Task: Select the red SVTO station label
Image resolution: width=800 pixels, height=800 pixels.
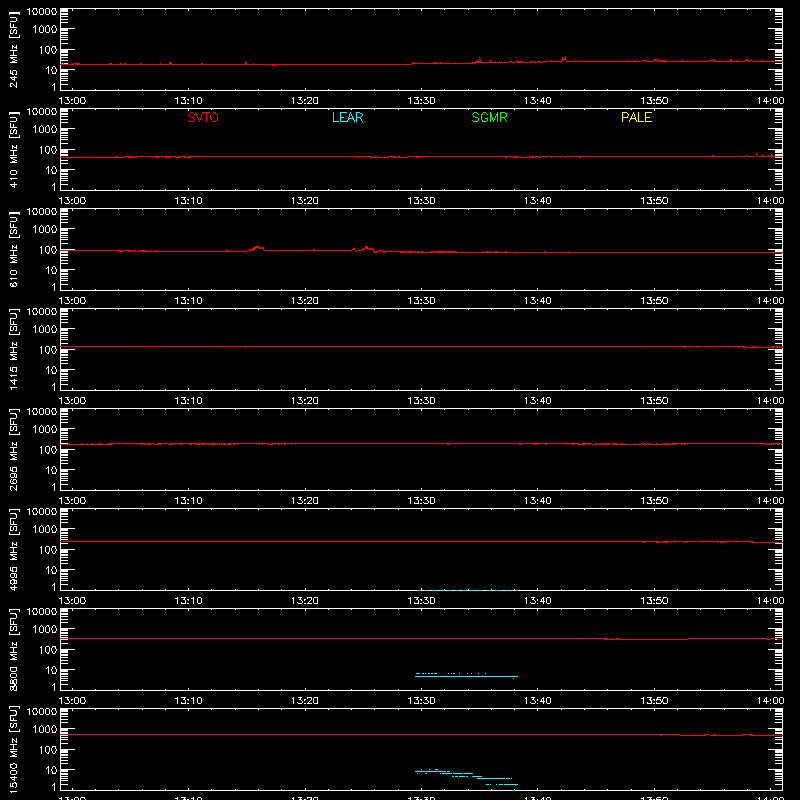Action: pos(203,117)
